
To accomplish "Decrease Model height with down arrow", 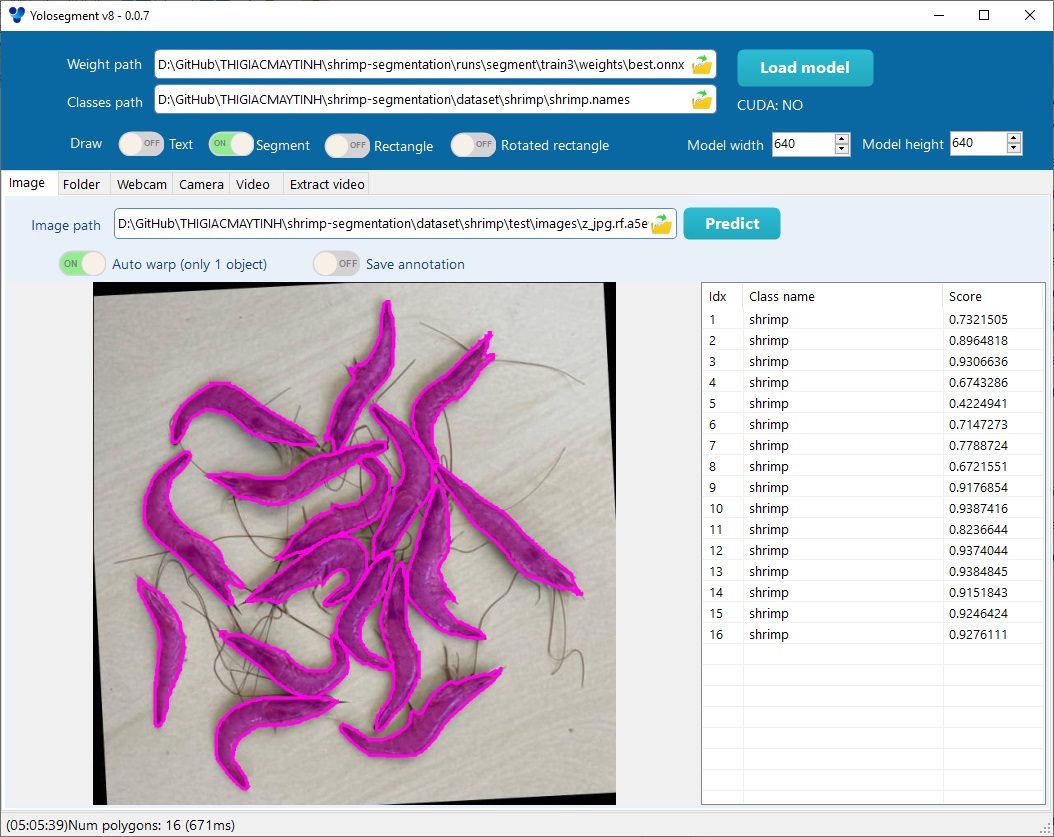I will (x=1015, y=150).
